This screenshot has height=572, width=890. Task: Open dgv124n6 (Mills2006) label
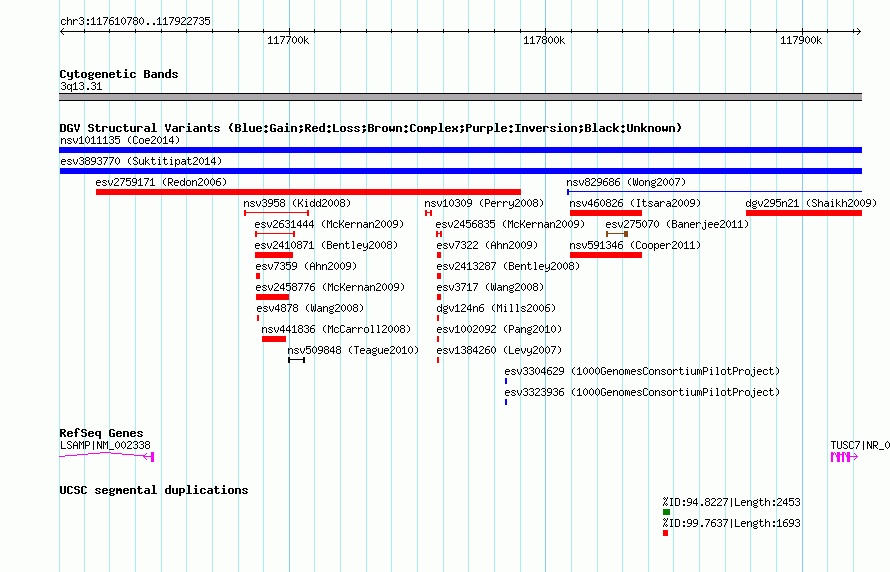point(496,308)
